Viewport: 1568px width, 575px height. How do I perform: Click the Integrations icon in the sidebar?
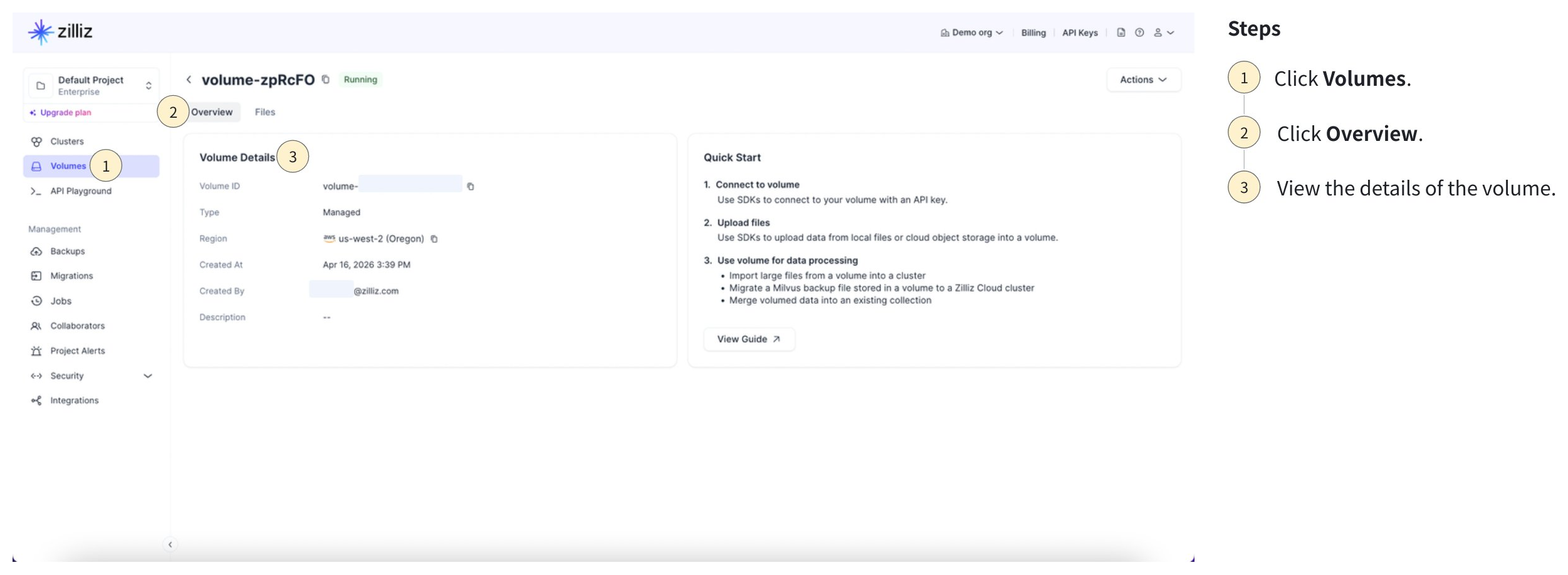(x=36, y=401)
